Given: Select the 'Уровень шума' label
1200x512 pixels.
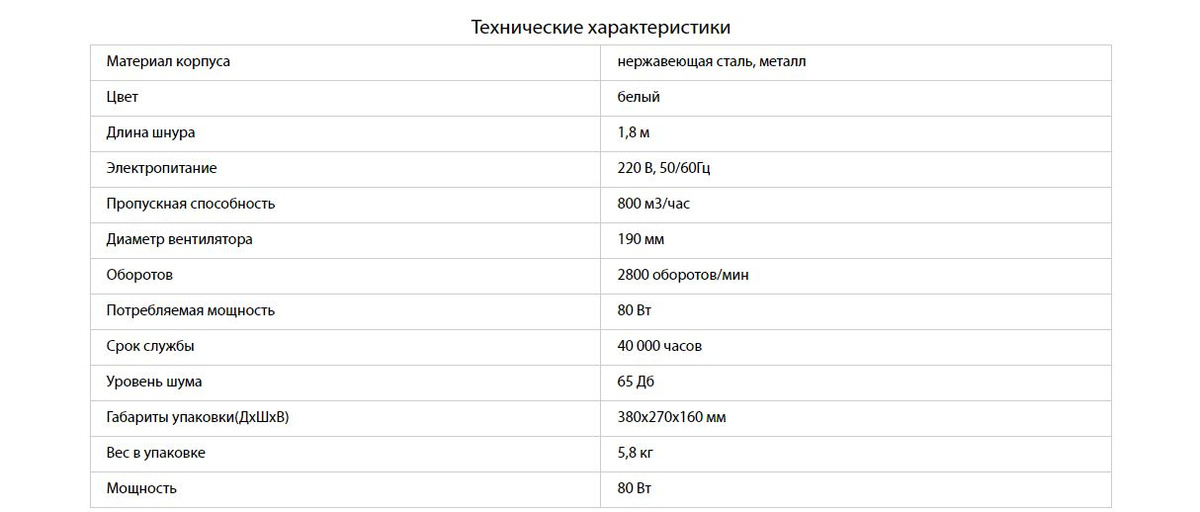Looking at the screenshot, I should (154, 382).
